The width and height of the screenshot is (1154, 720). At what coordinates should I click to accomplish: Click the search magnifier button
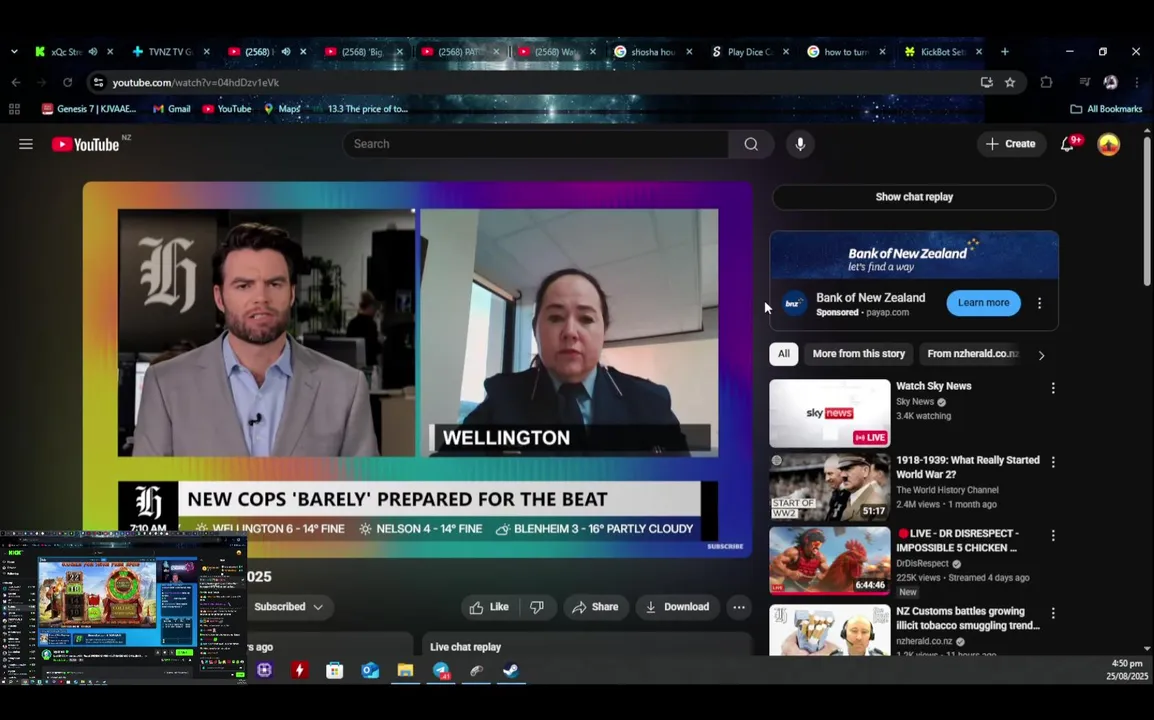(x=751, y=144)
